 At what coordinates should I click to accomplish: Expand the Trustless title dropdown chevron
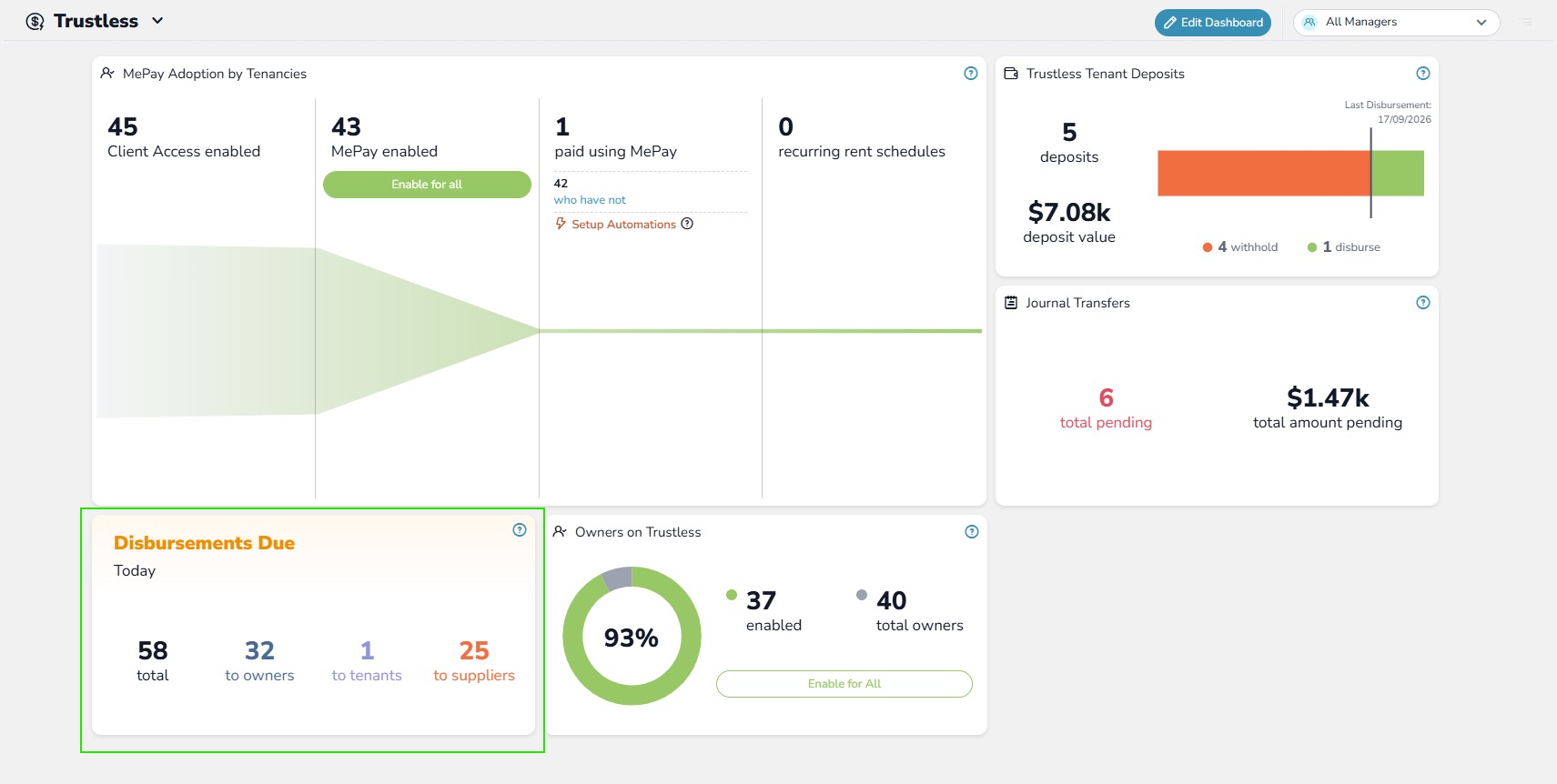pyautogui.click(x=157, y=21)
